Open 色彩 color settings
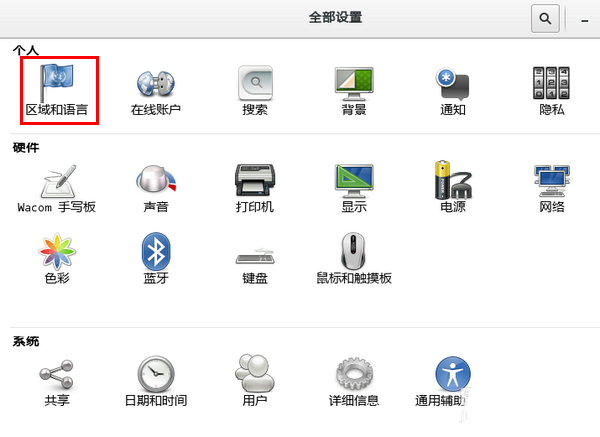This screenshot has width=600, height=437. click(57, 259)
